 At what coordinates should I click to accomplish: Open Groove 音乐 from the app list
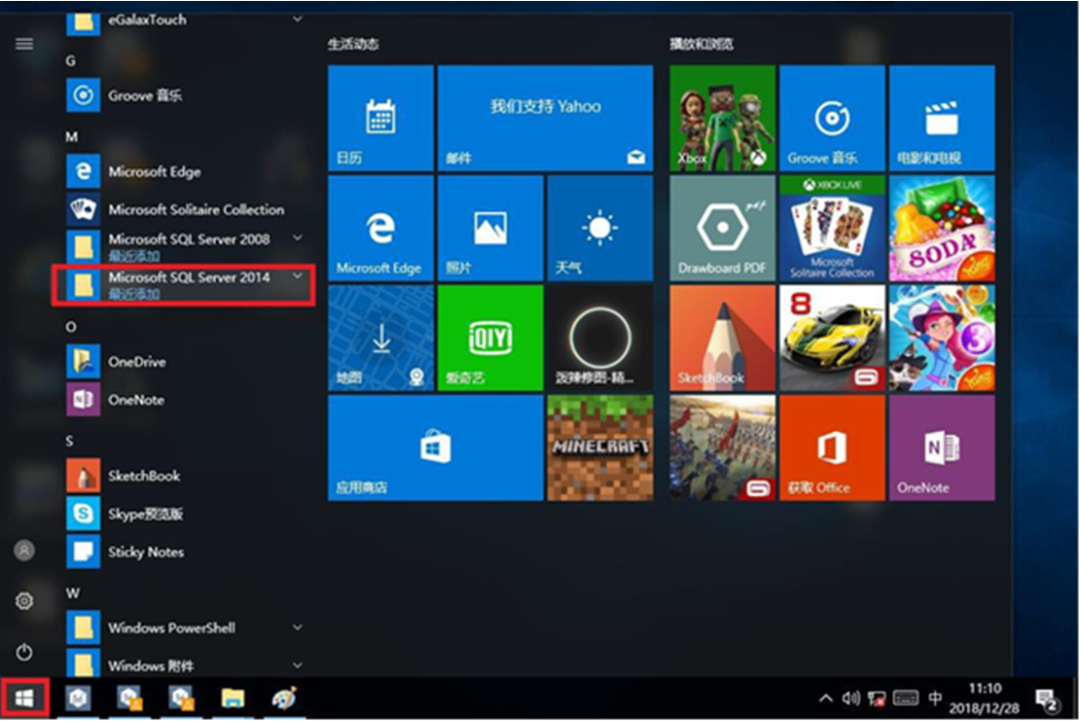[x=186, y=95]
